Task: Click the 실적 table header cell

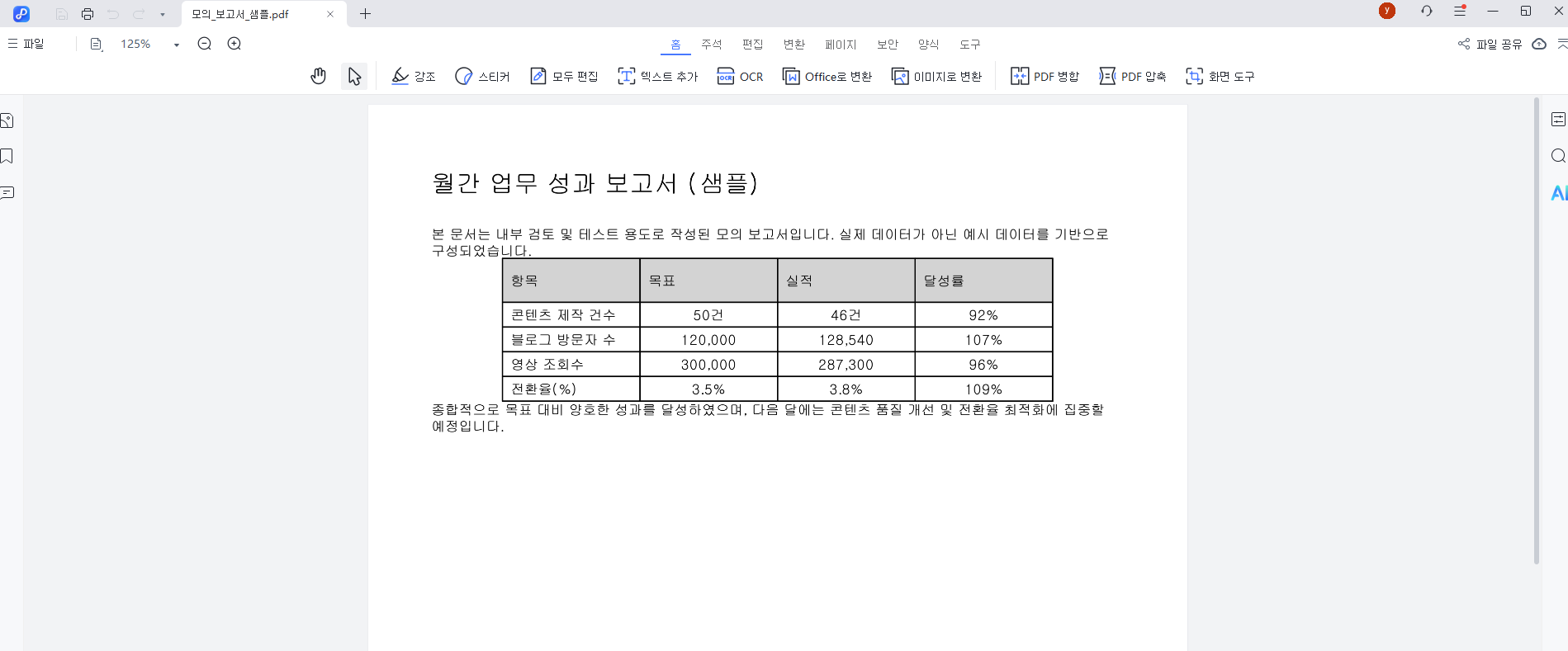Action: pos(846,281)
